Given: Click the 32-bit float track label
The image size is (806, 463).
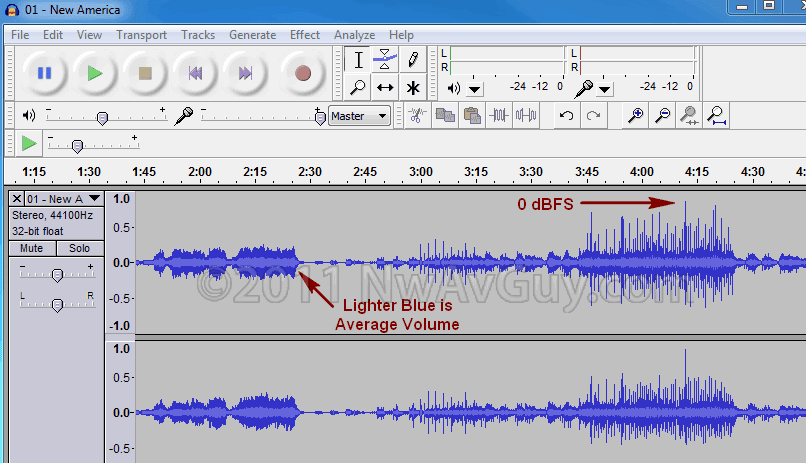Looking at the screenshot, I should click(38, 231).
